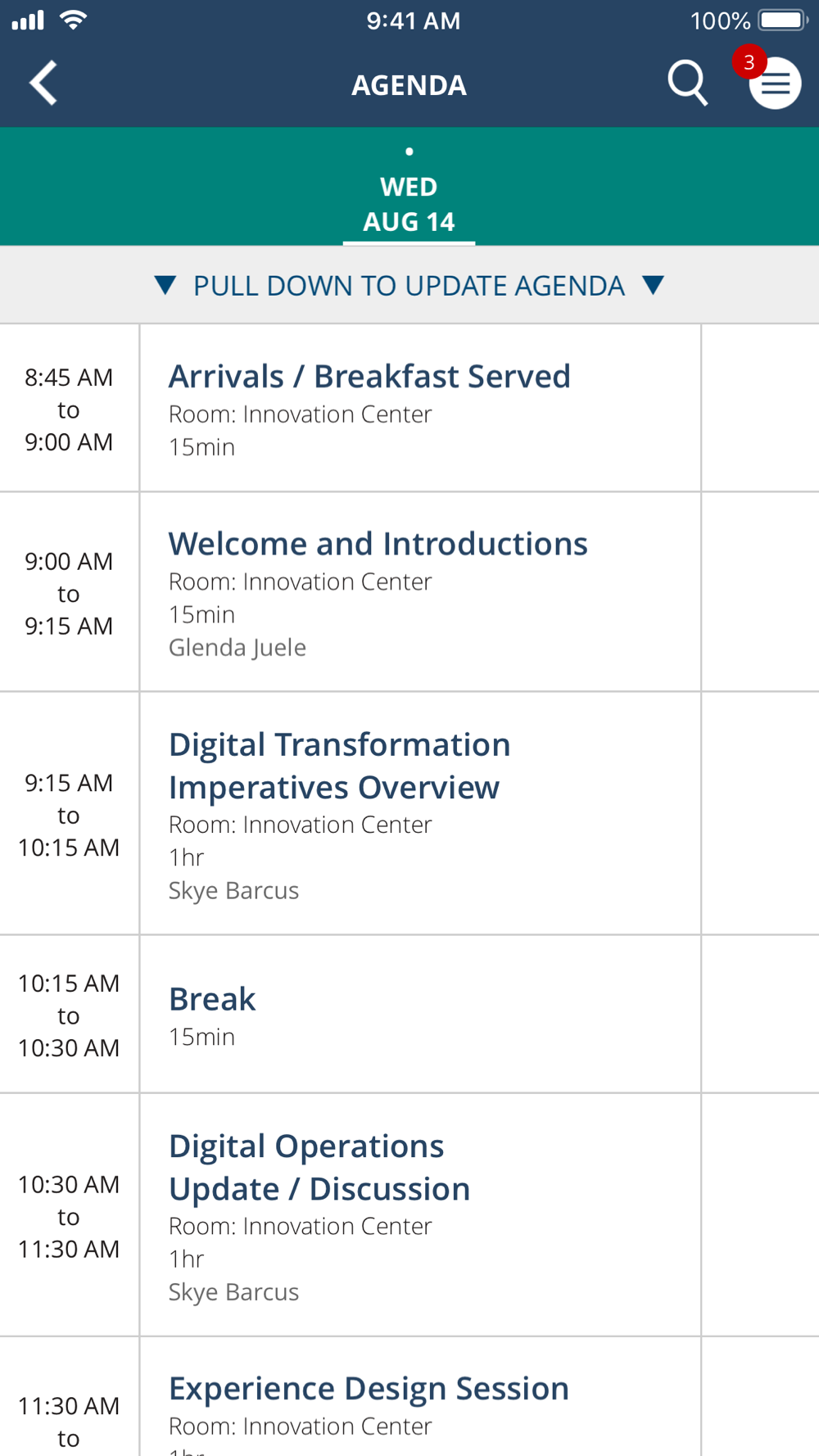
Task: Tap the back arrow icon
Action: tap(43, 83)
